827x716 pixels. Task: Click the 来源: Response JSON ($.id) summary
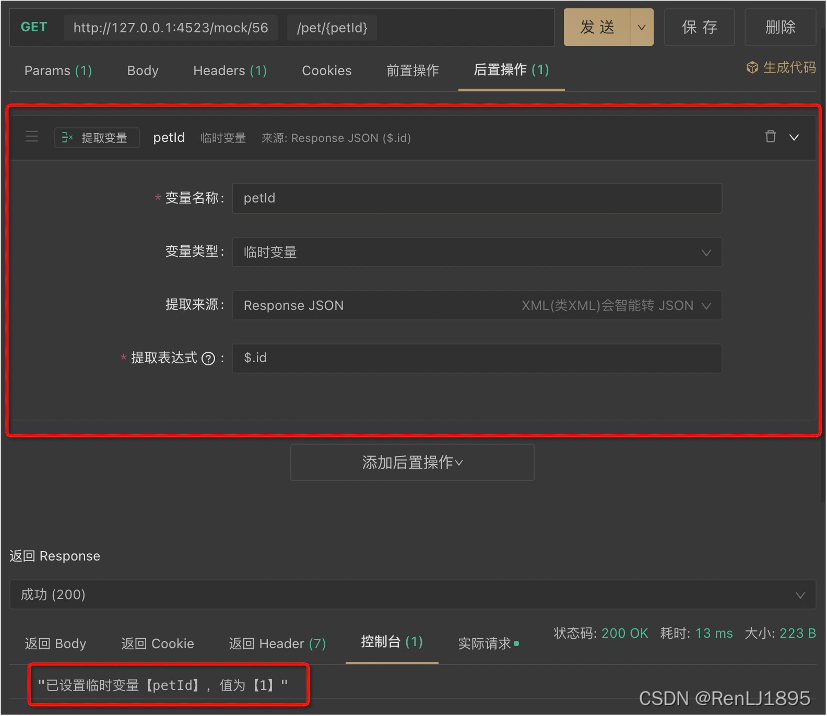point(336,138)
